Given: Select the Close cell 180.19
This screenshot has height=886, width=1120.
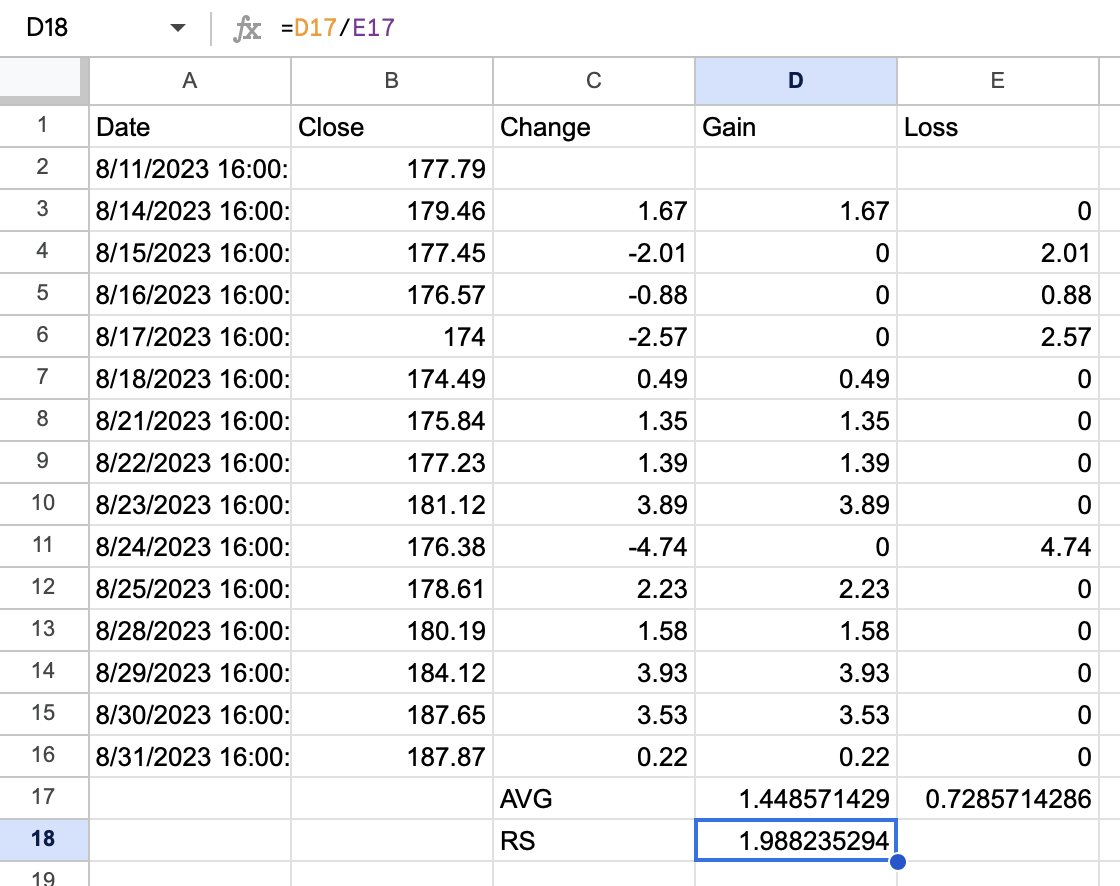Looking at the screenshot, I should click(391, 630).
